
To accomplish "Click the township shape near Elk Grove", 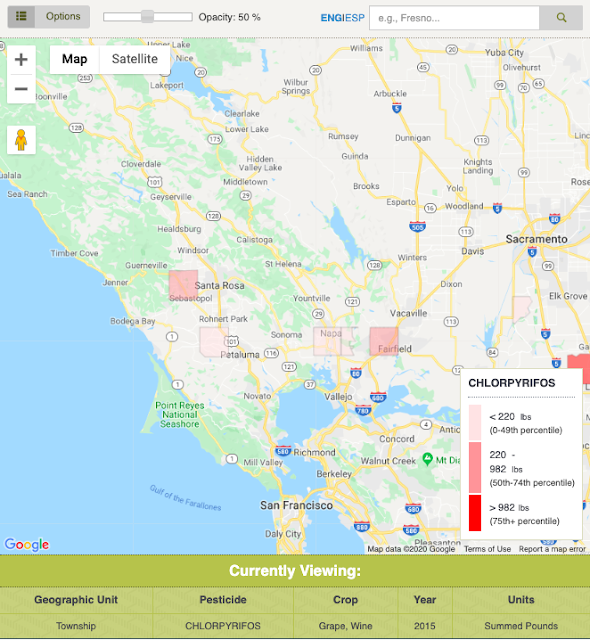I will click(x=521, y=309).
